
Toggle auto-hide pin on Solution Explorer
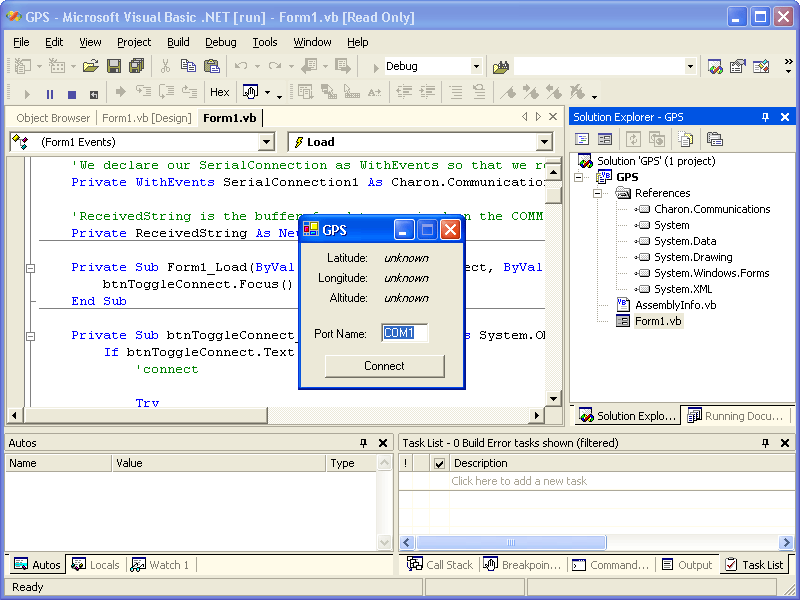766,117
